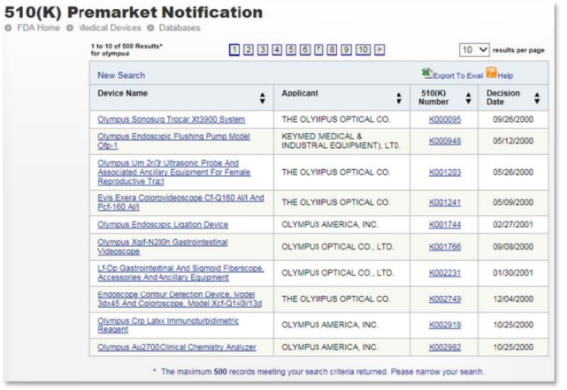Go to results page 10
Image resolution: width=567 pixels, height=390 pixels.
click(x=363, y=50)
